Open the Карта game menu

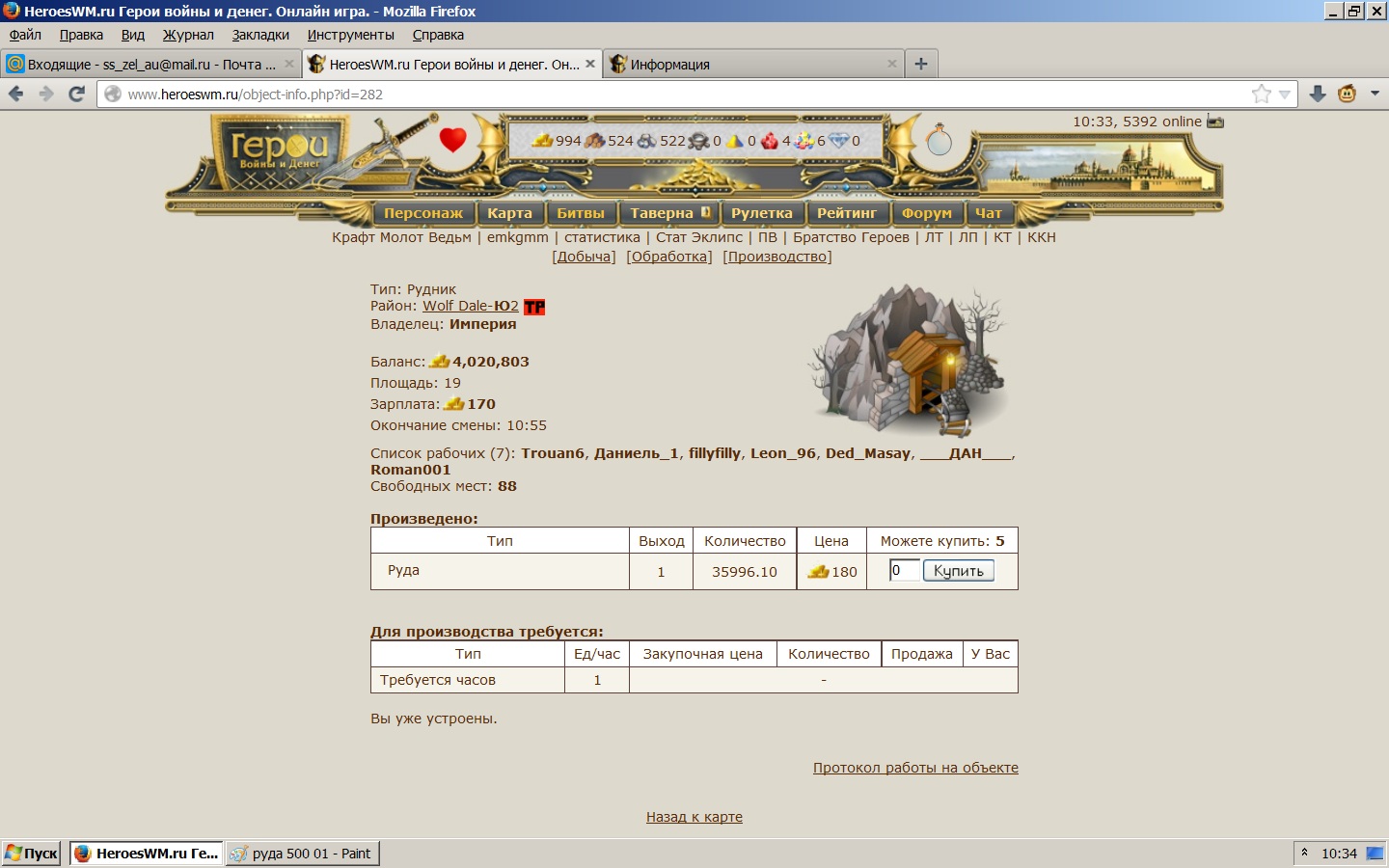point(509,213)
